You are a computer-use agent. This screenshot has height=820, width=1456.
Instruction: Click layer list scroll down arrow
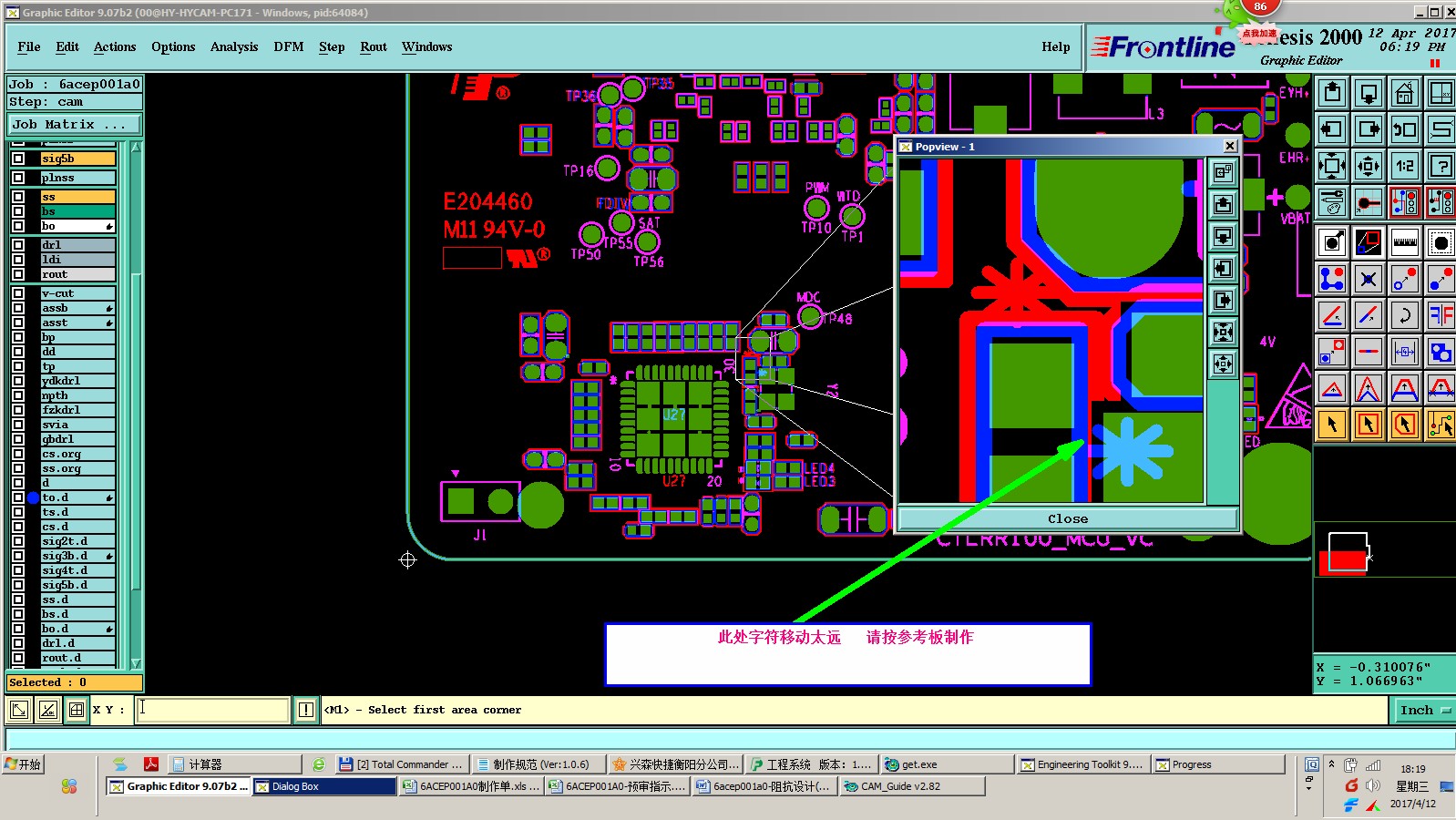pyautogui.click(x=136, y=663)
